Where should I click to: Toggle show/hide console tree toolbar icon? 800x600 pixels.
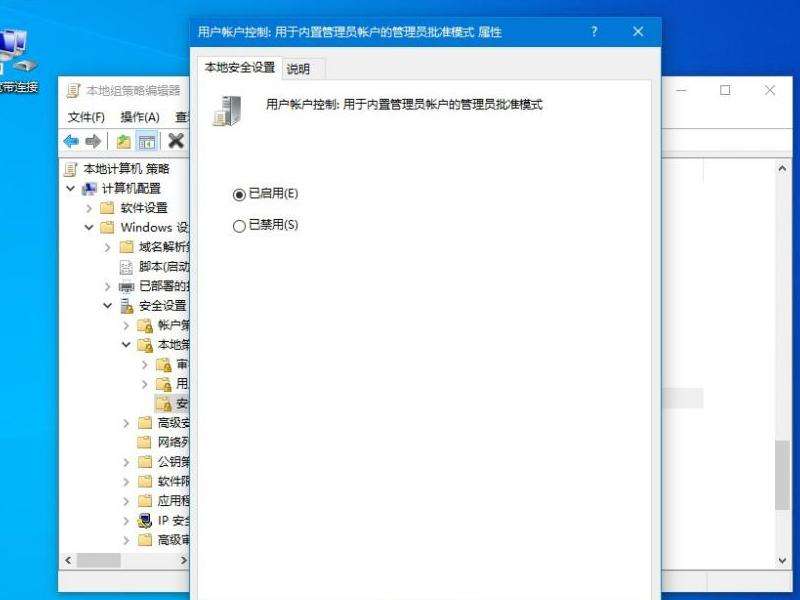click(147, 141)
